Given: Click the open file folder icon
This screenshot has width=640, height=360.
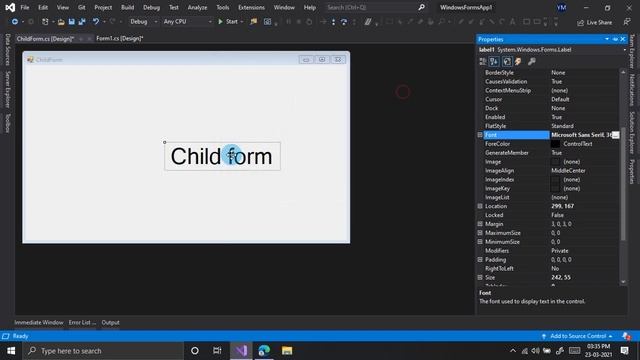Looking at the screenshot, I should coord(61,22).
